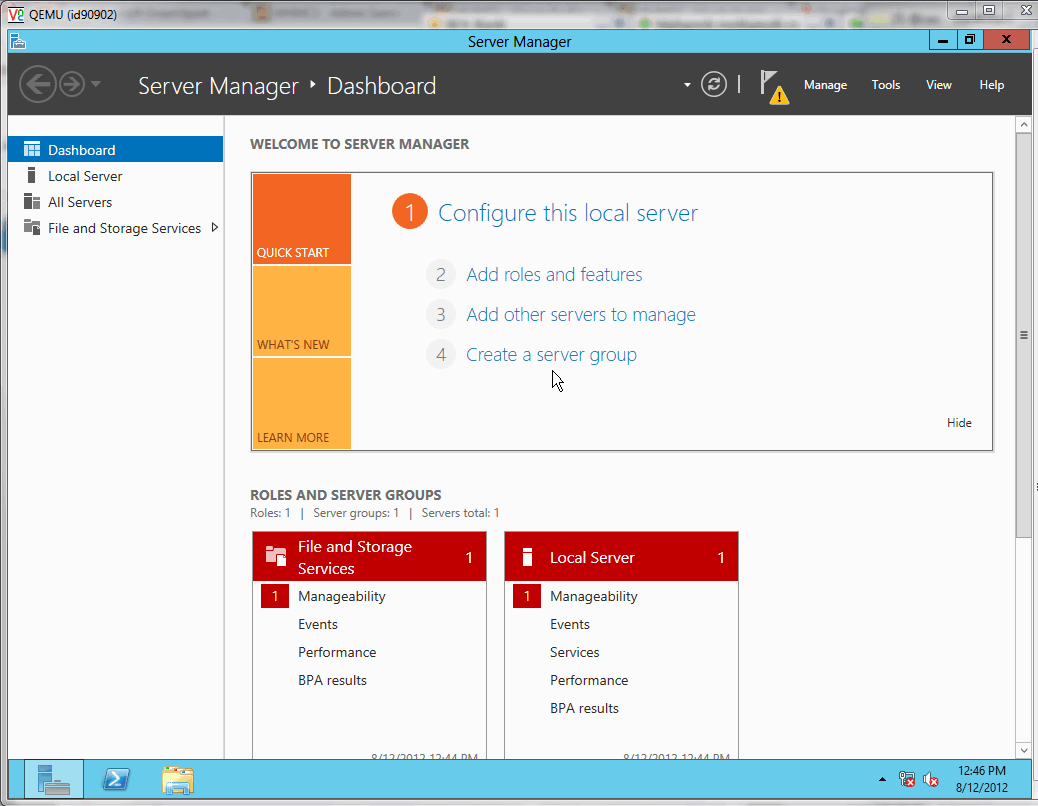
Task: Open Services under Local Server tile
Action: tap(575, 652)
